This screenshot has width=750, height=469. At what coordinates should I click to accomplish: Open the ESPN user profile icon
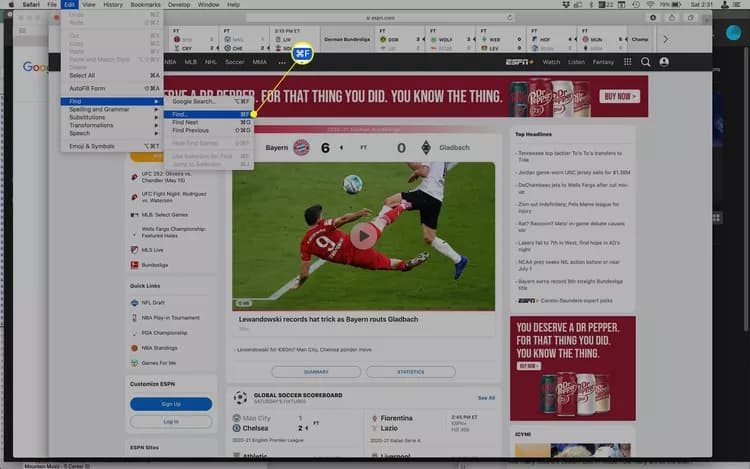pos(664,62)
